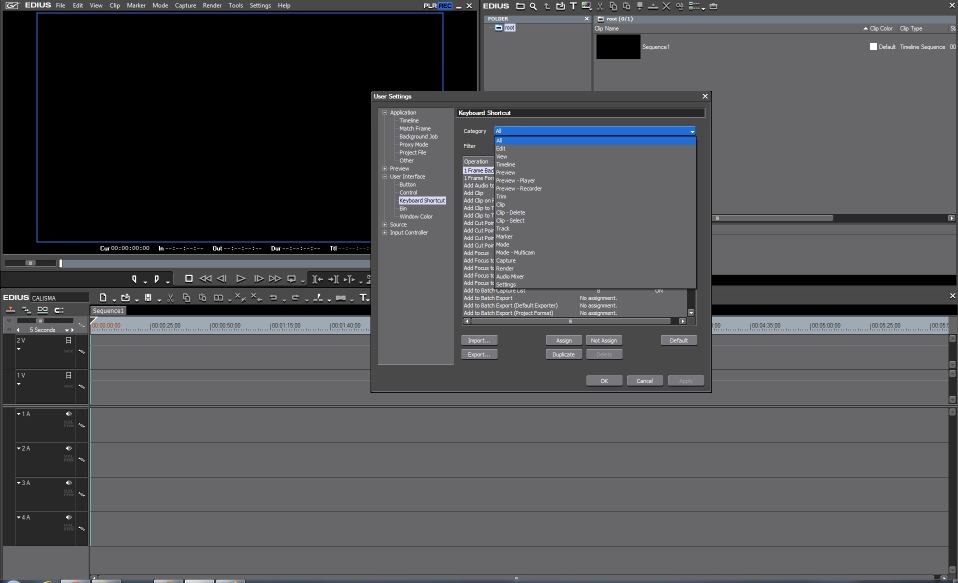
Task: Toggle mute eye on track 2A
Action: pyautogui.click(x=68, y=448)
